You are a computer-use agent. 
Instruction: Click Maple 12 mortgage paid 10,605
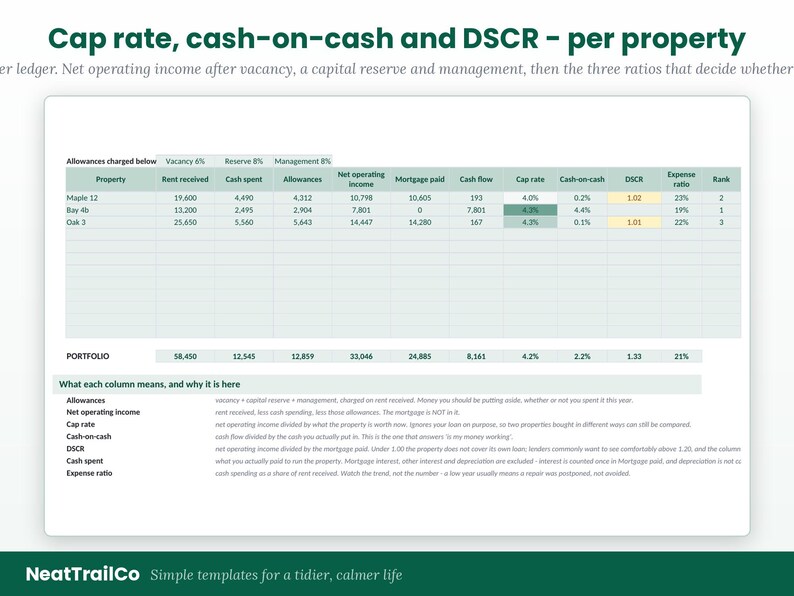pos(420,198)
